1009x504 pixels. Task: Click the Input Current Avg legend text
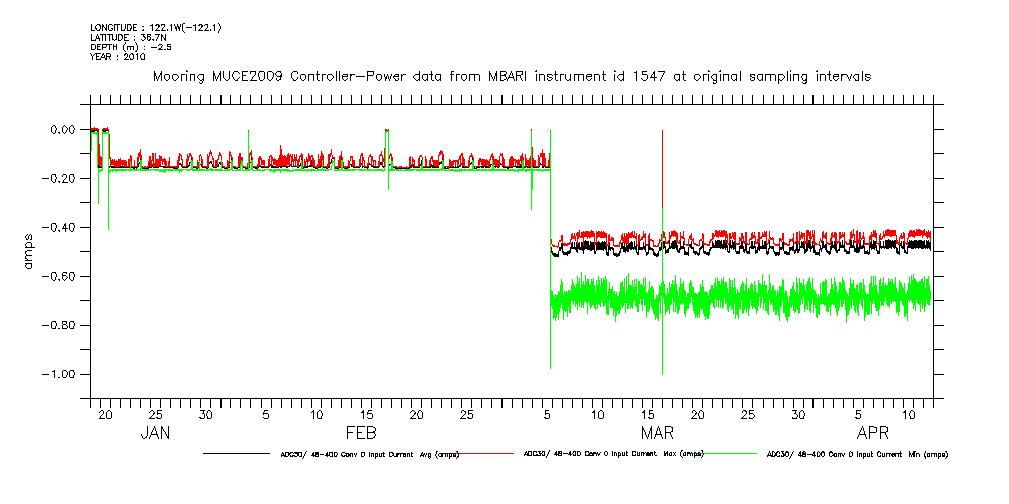point(370,454)
